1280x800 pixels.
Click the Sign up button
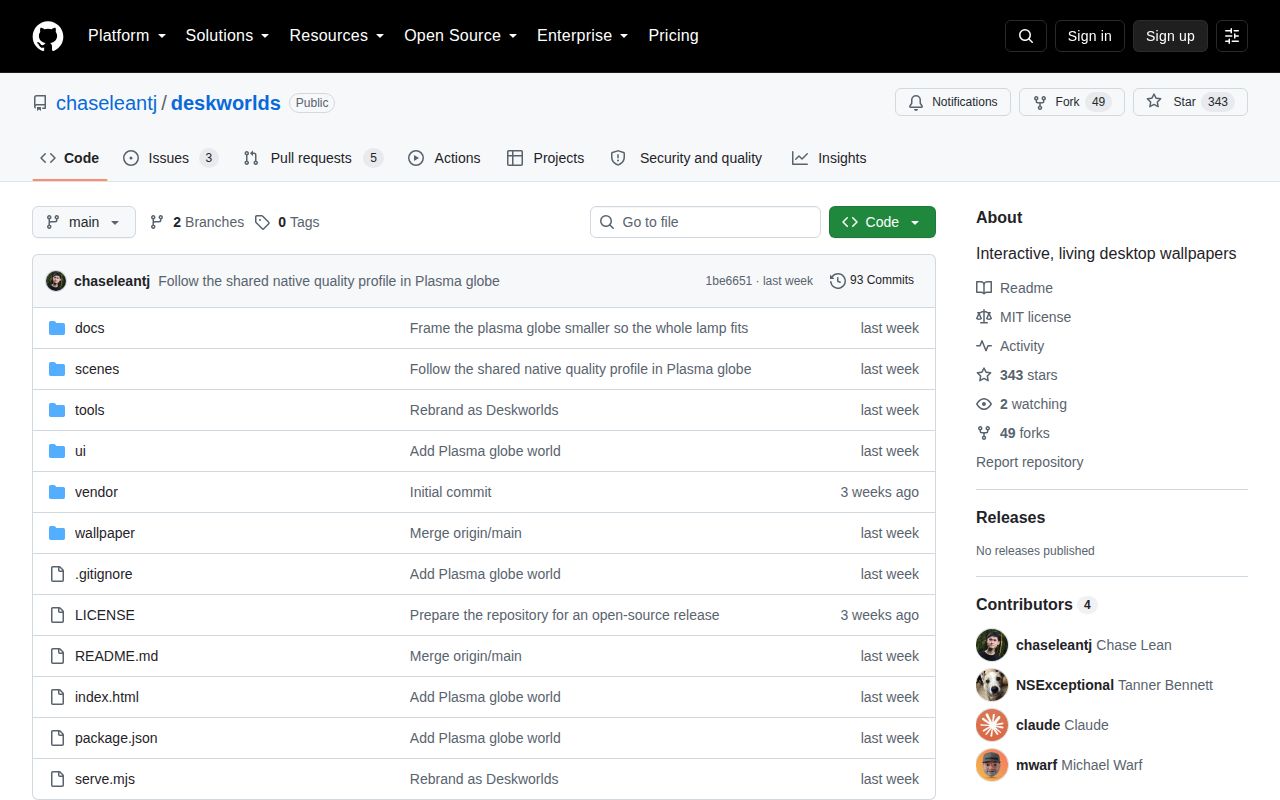point(1170,36)
